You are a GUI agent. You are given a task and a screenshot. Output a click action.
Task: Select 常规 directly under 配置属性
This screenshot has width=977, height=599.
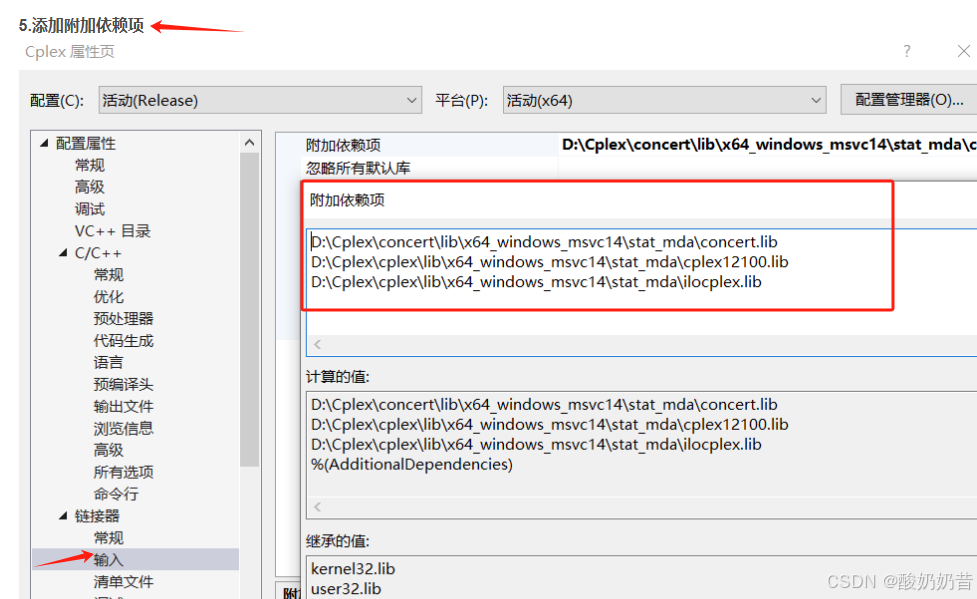pyautogui.click(x=90, y=165)
